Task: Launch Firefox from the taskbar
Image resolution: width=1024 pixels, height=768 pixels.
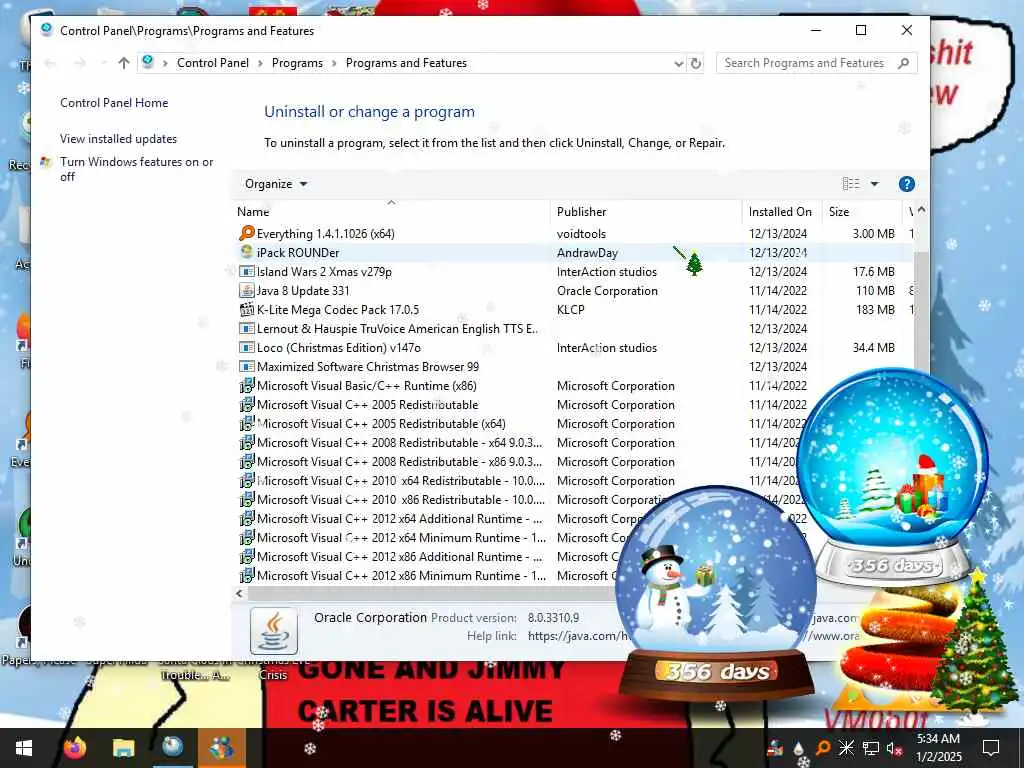Action: tap(74, 748)
